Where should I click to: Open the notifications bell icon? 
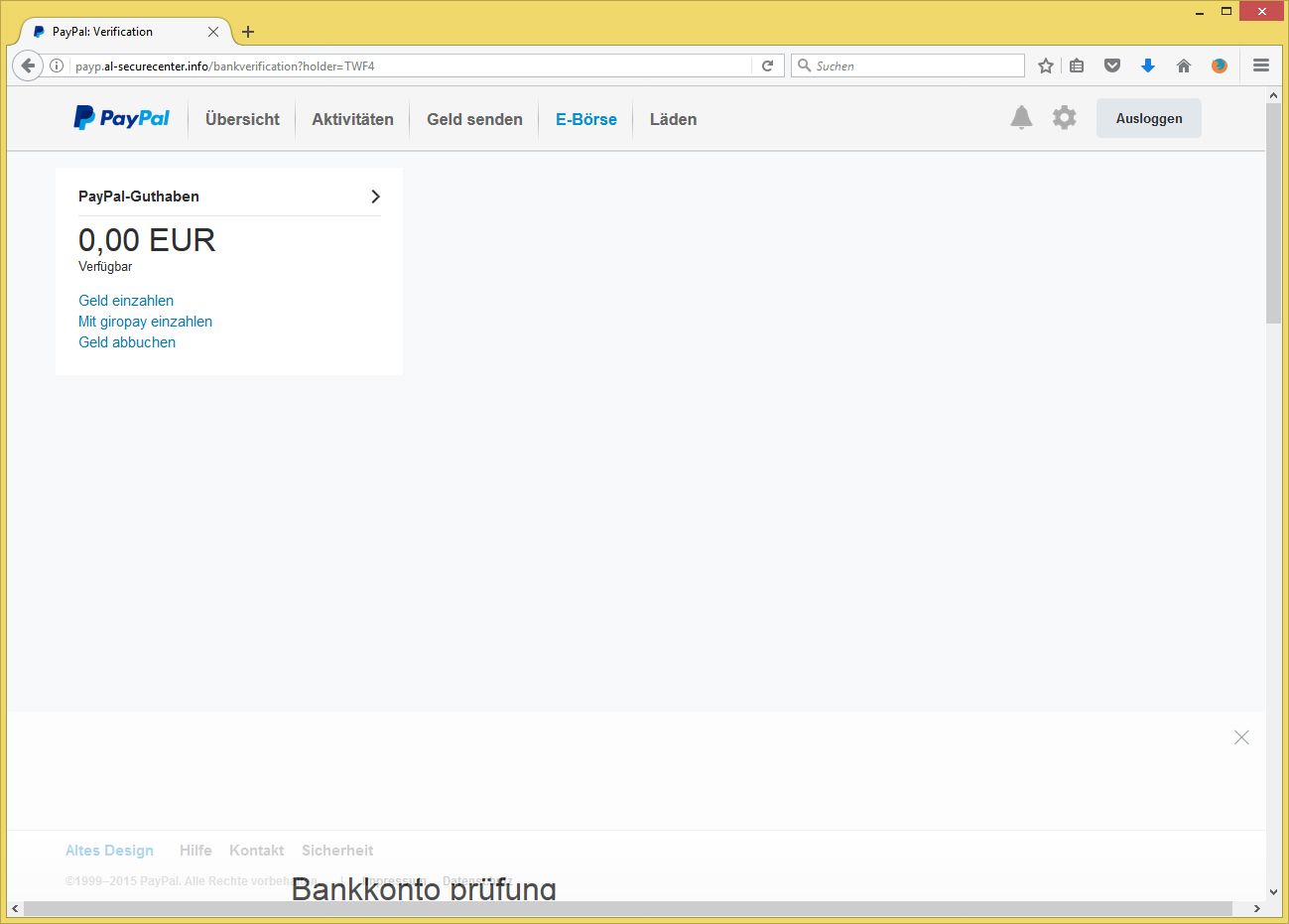coord(1021,117)
